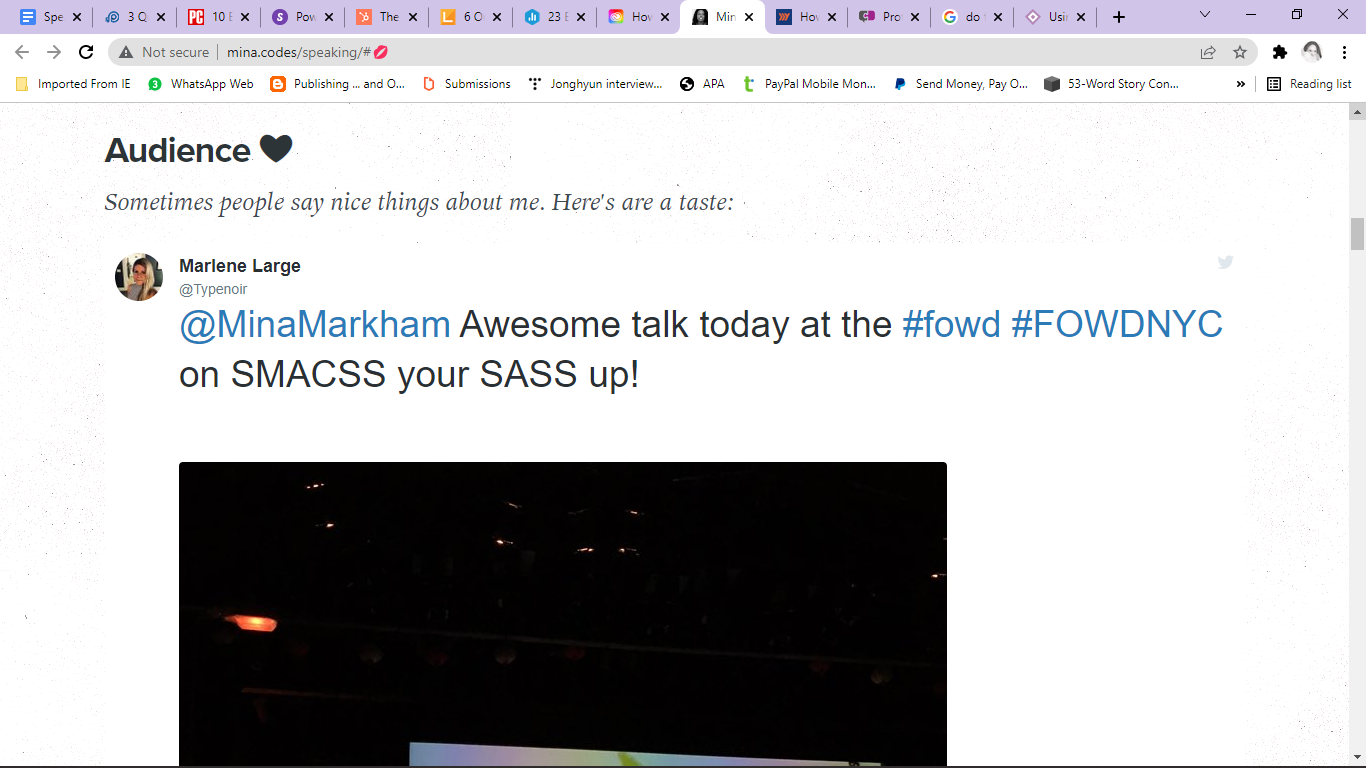Open the Extensions puzzle icon
This screenshot has width=1366, height=768.
[x=1279, y=52]
